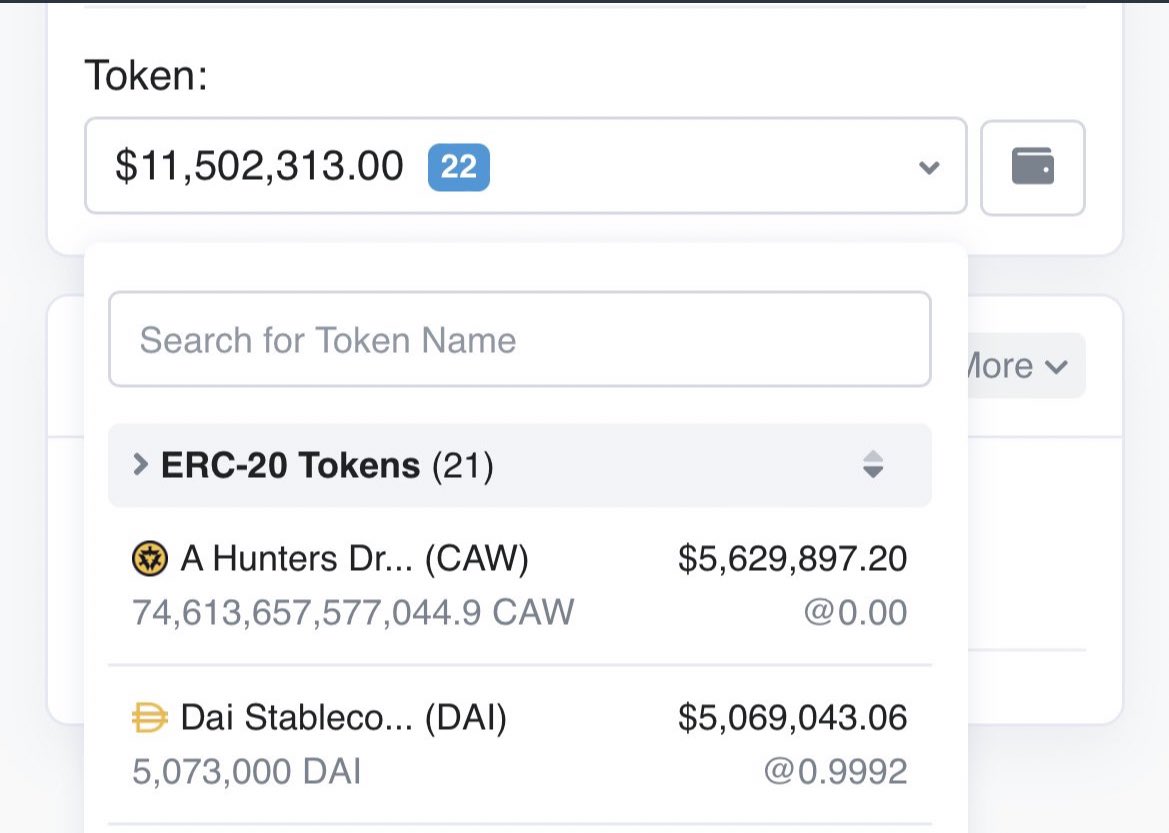Click the 74,613,657,577,044.9 CAW balance
The width and height of the screenshot is (1169, 833).
pos(353,612)
